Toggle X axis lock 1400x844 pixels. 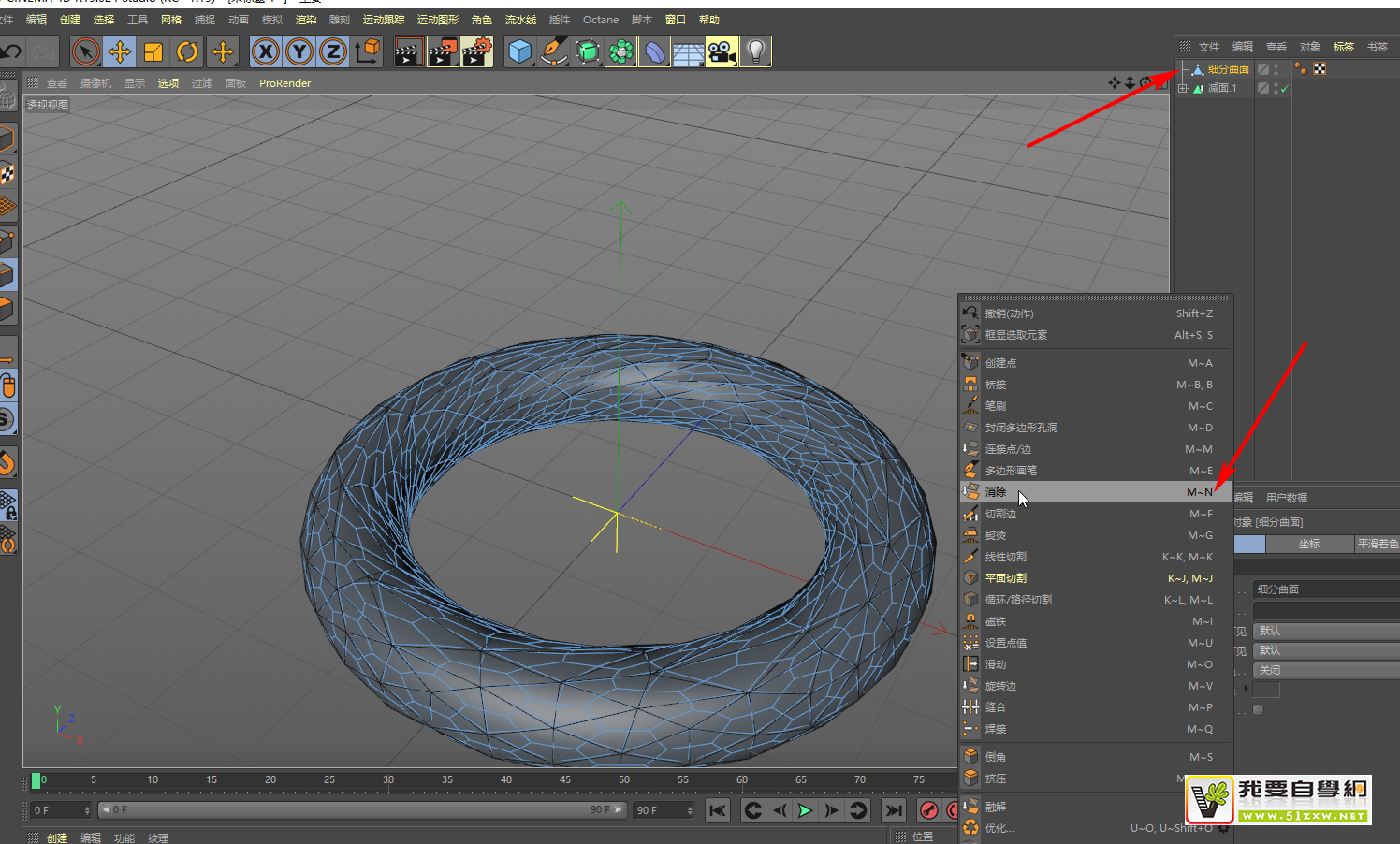pyautogui.click(x=266, y=51)
